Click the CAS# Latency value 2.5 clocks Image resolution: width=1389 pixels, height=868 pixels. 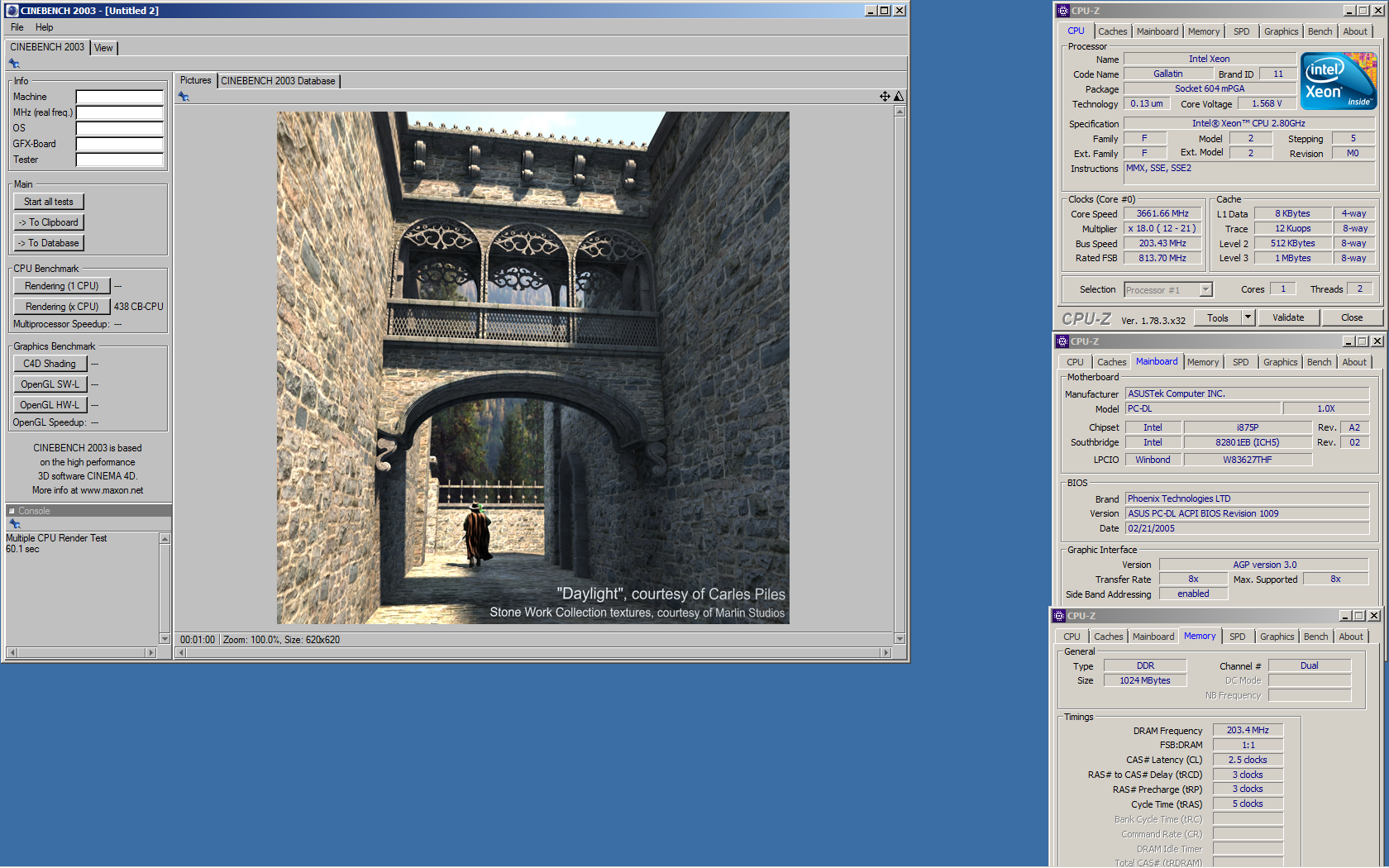pos(1248,760)
